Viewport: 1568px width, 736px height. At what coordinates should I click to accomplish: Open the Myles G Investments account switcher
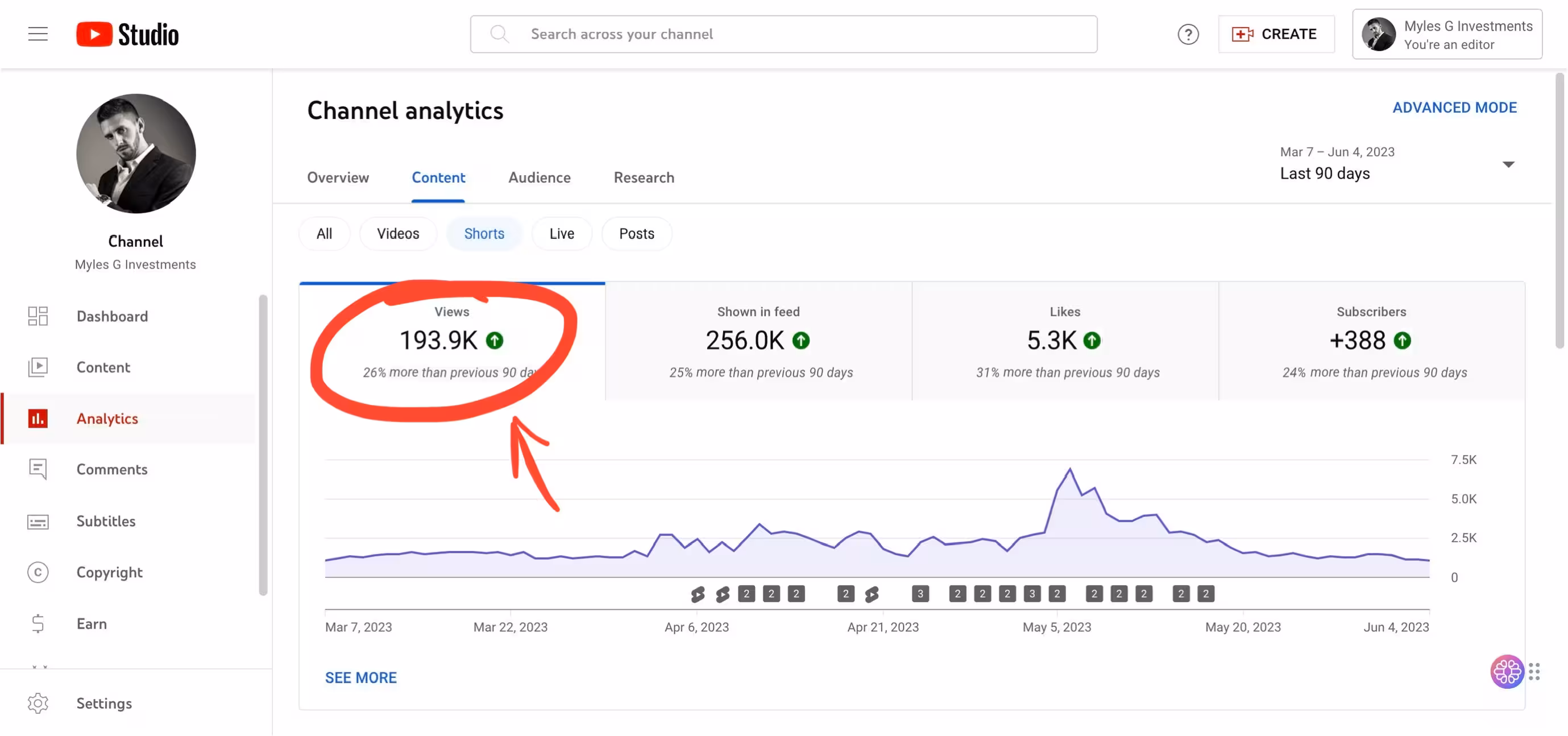point(1447,34)
